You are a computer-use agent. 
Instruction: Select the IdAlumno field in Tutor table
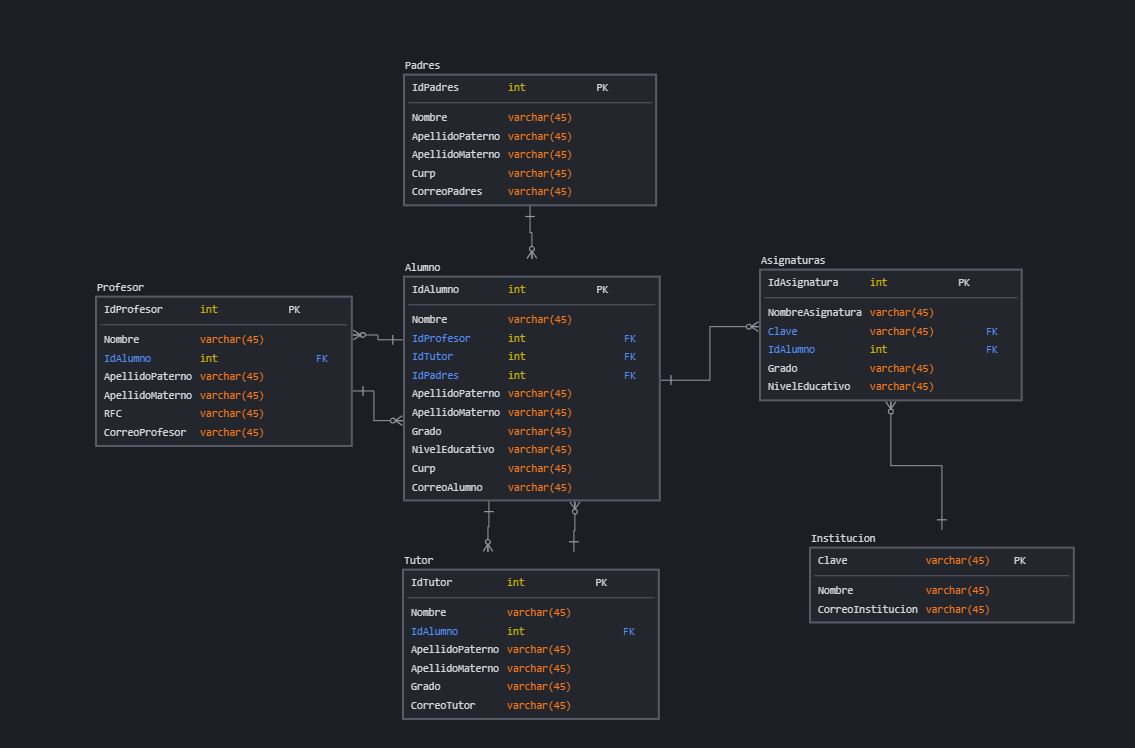coord(434,631)
